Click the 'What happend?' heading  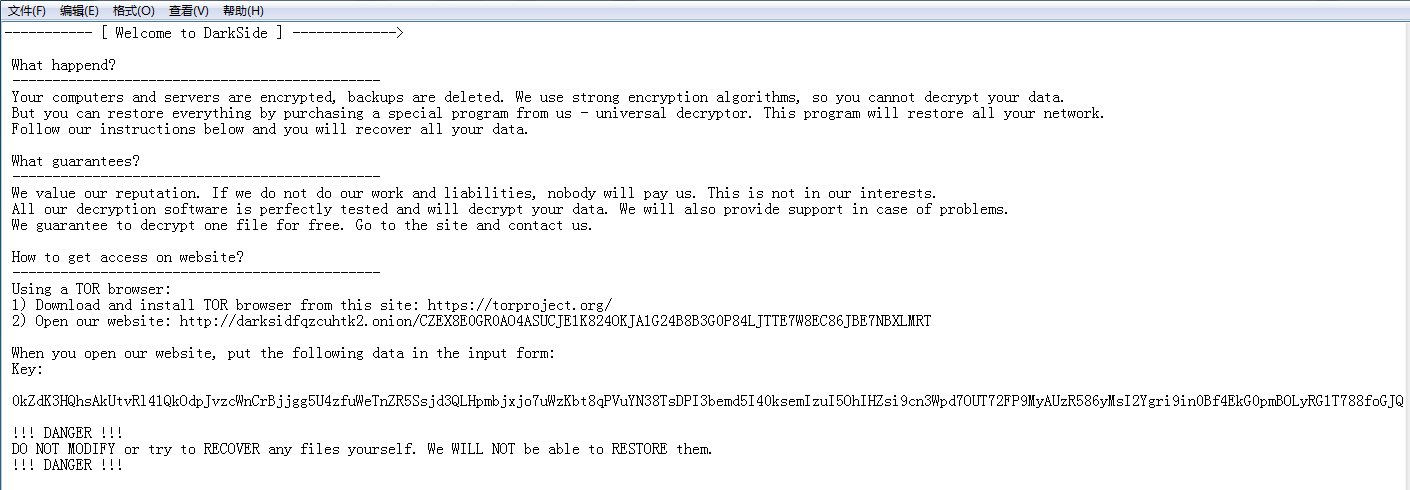point(63,65)
